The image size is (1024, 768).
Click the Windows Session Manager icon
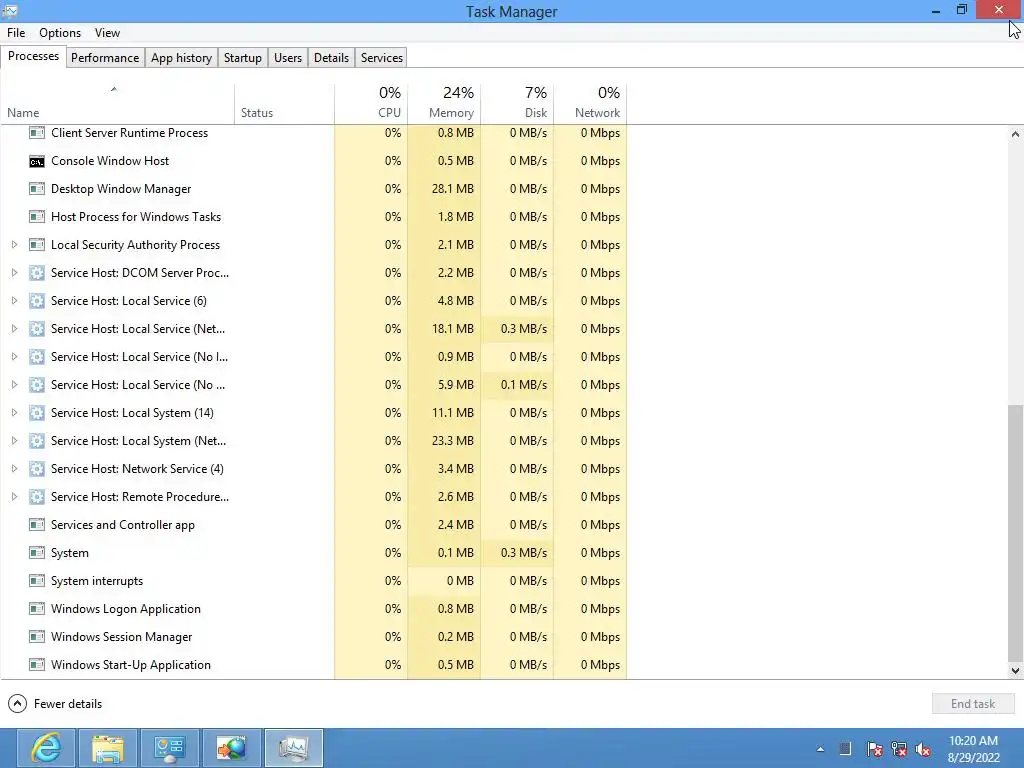click(x=37, y=637)
